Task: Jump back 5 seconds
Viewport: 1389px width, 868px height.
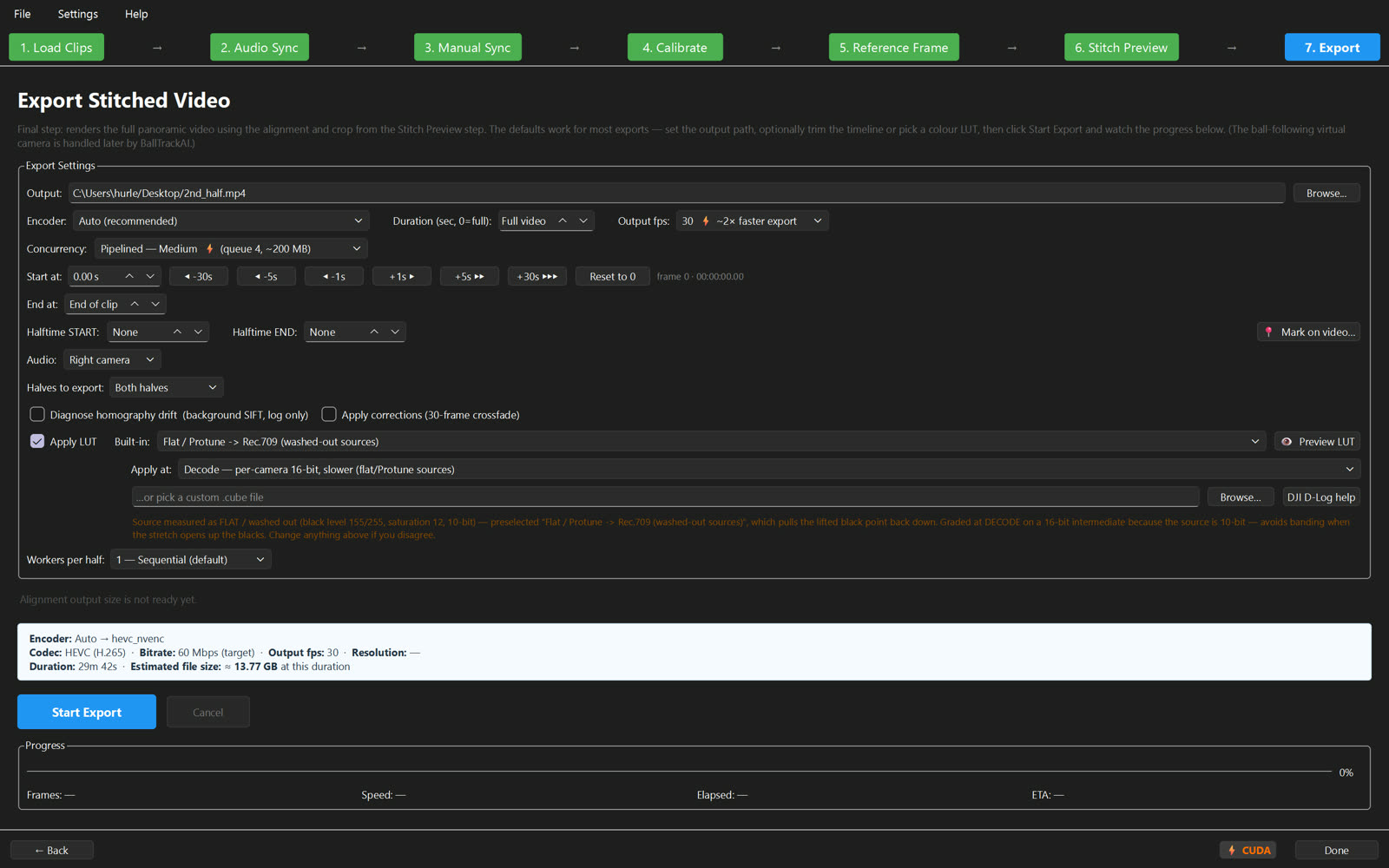Action: [x=267, y=276]
